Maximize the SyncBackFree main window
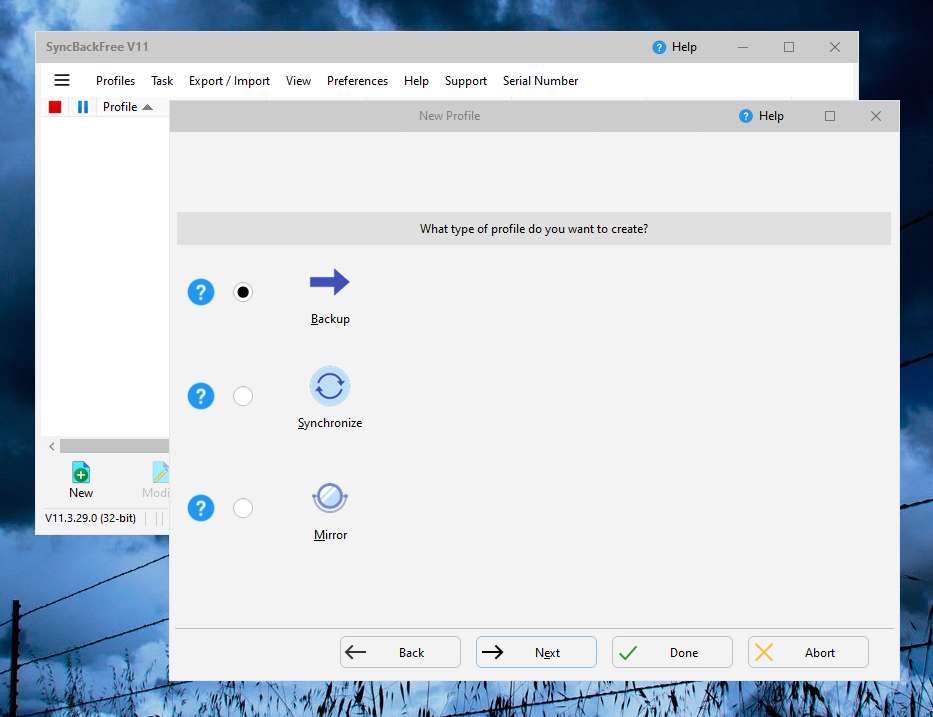 pos(788,47)
